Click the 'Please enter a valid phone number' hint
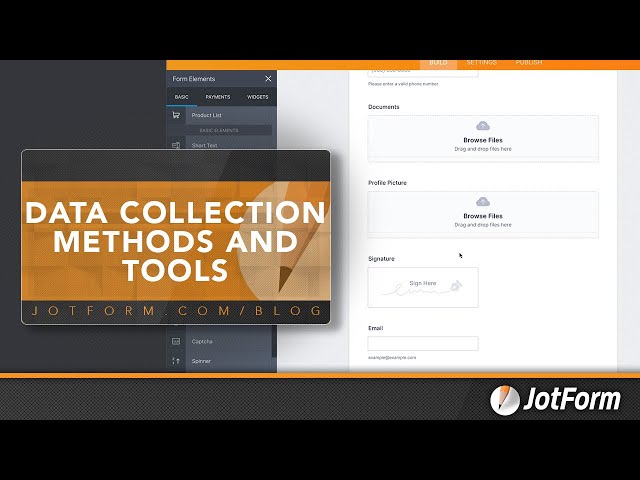 click(403, 84)
